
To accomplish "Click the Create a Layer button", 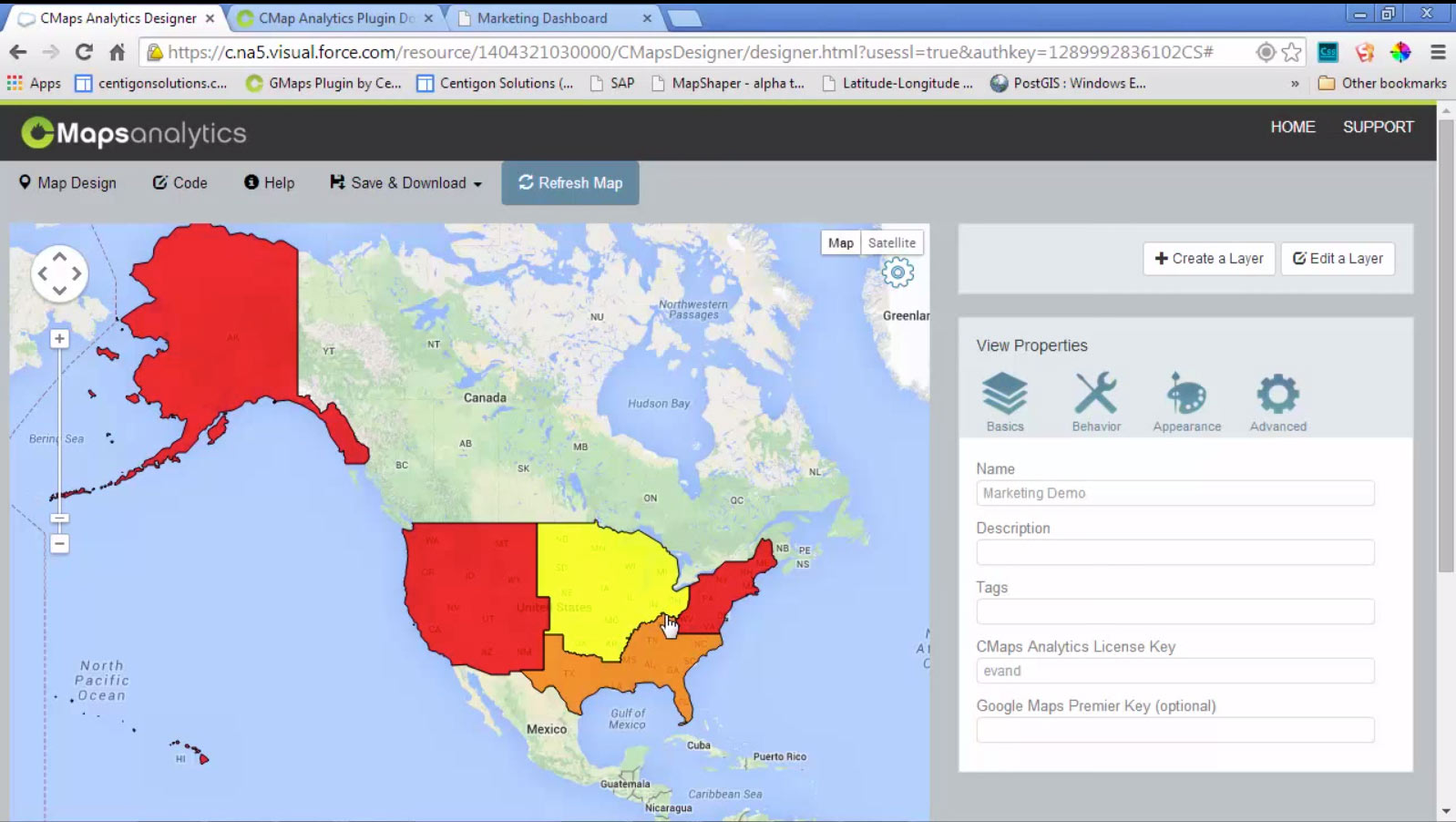I will [1209, 259].
